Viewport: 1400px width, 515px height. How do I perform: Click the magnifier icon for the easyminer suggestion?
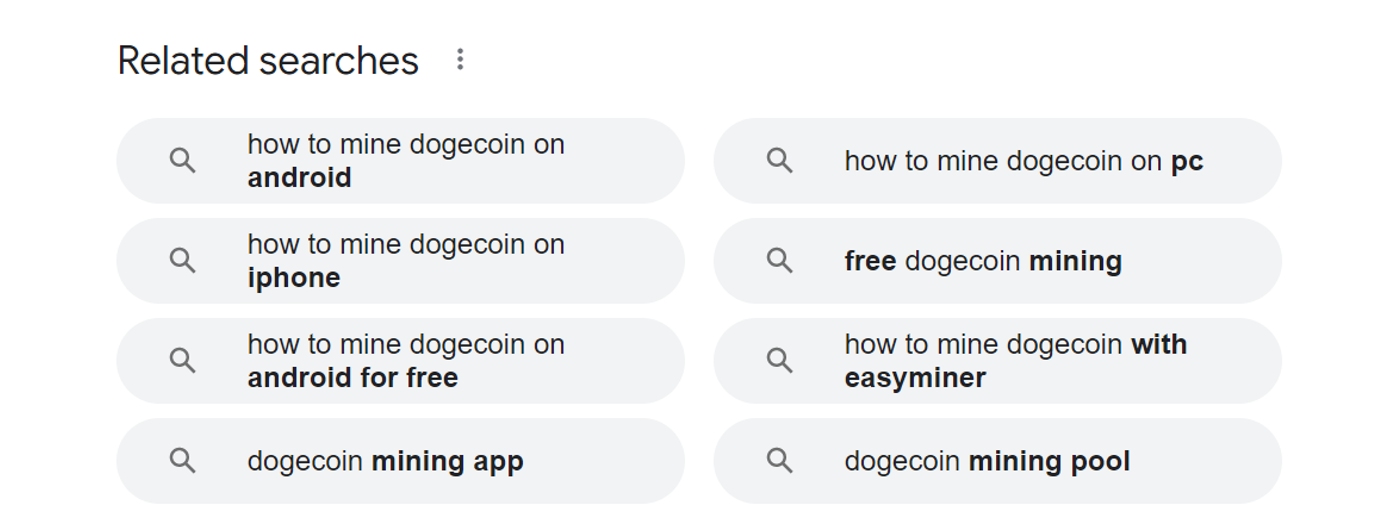tap(779, 361)
